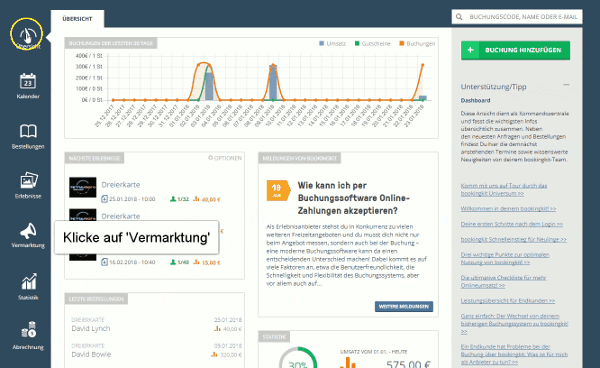
Task: Select the David Lynch order entry
Action: point(156,324)
